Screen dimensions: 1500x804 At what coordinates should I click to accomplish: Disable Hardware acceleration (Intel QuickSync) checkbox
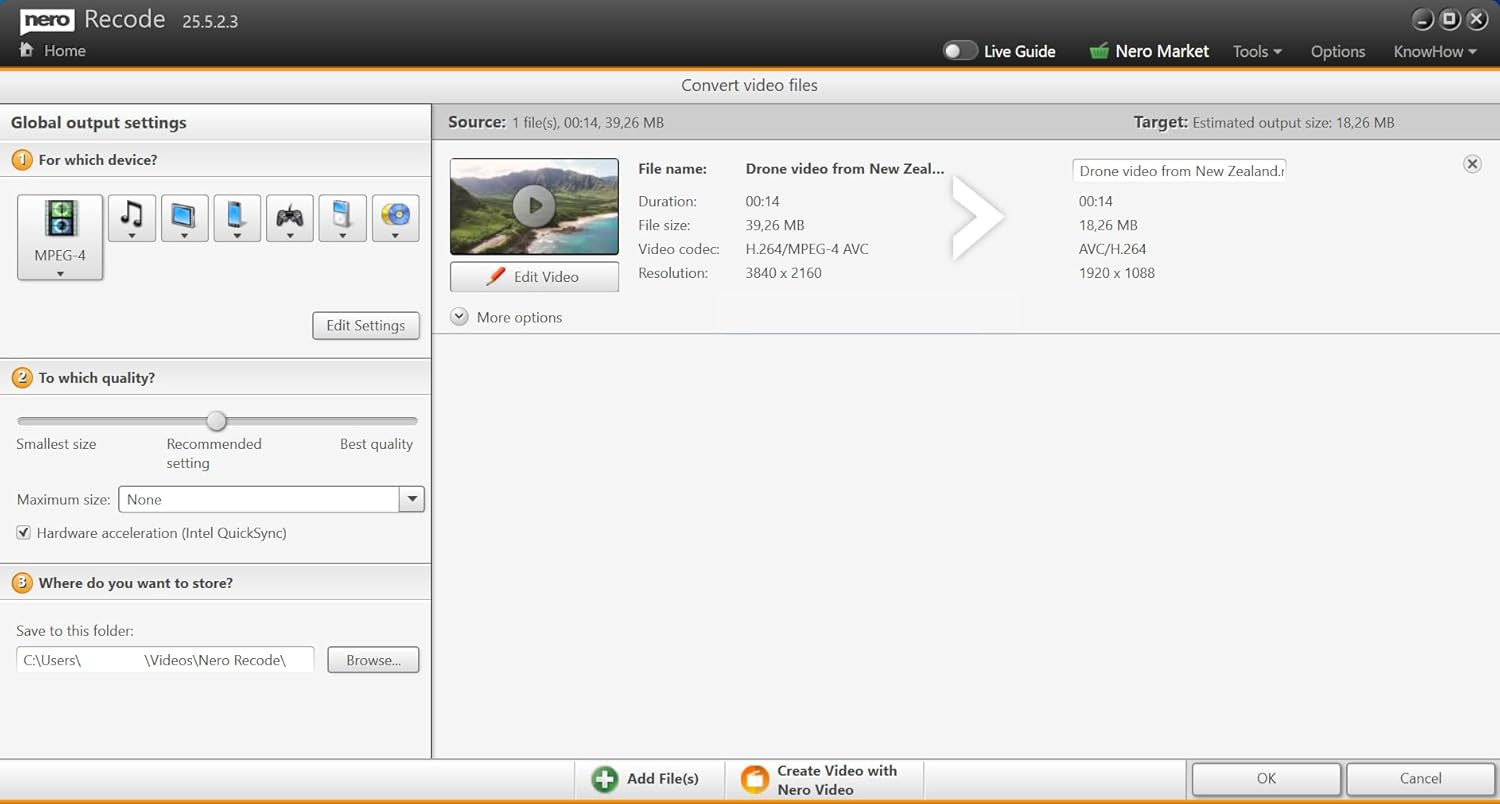click(x=24, y=533)
